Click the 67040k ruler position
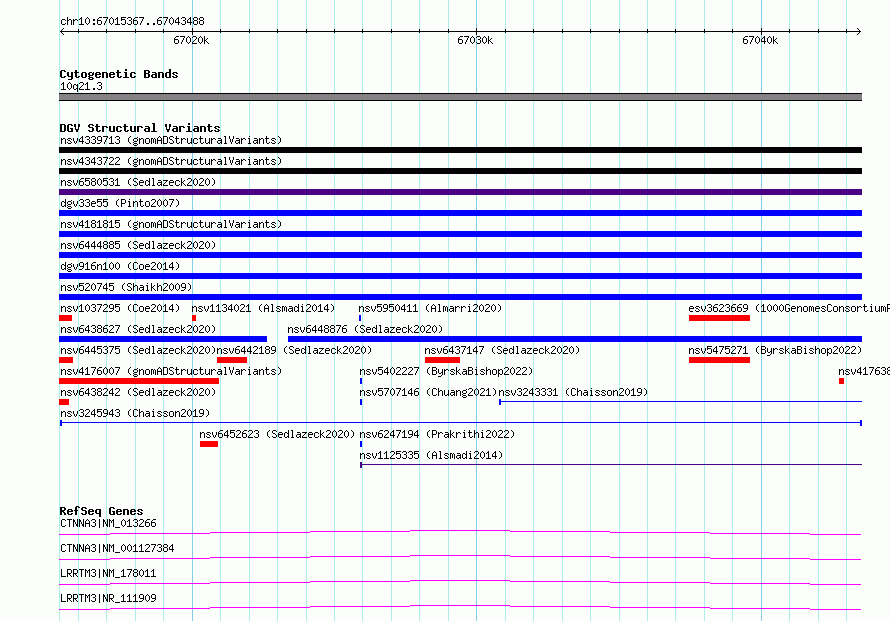890x621 pixels. (x=760, y=40)
